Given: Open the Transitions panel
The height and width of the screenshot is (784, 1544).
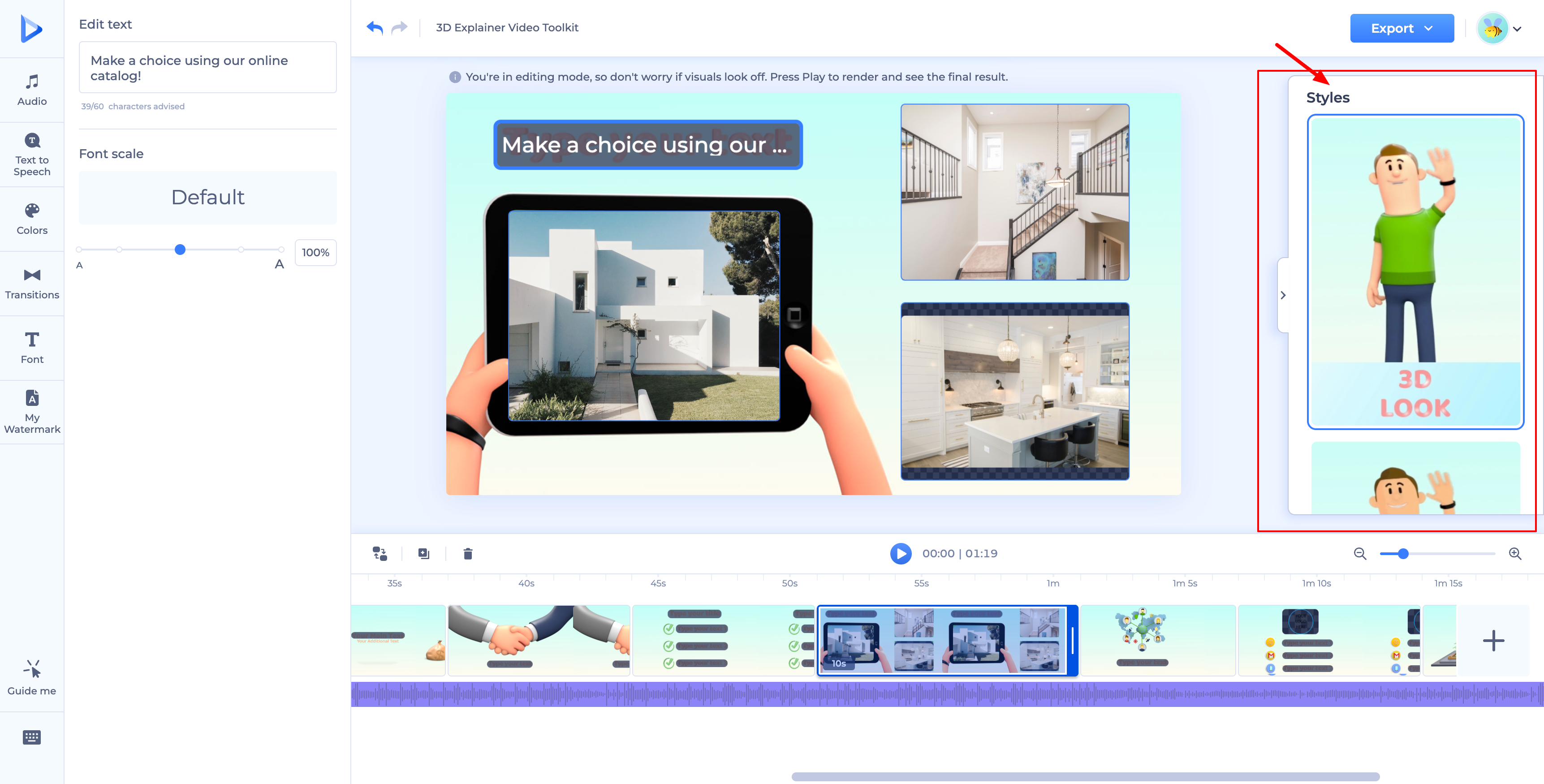Looking at the screenshot, I should pyautogui.click(x=32, y=284).
